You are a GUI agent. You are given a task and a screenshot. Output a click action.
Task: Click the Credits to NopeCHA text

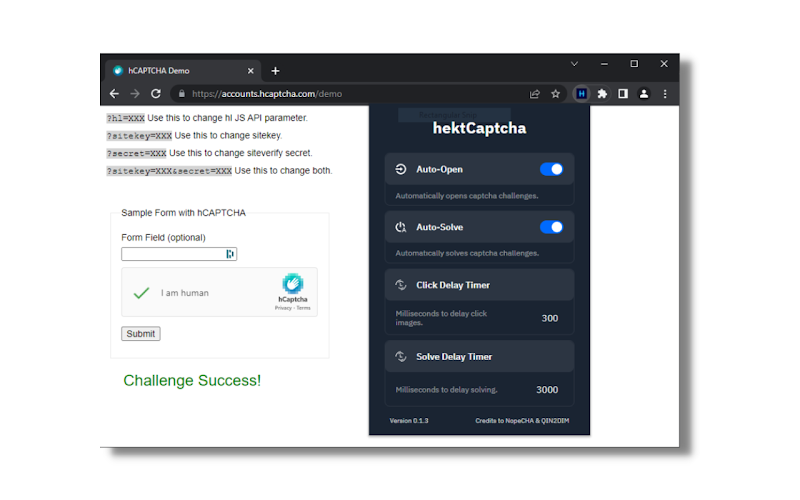[x=522, y=421]
